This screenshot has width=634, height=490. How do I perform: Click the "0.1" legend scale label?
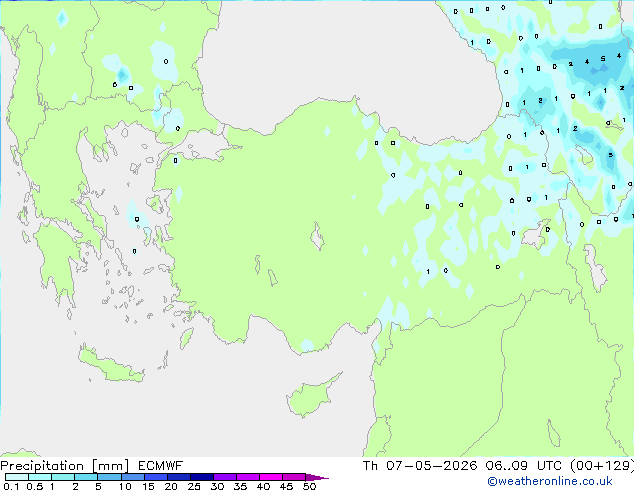(11, 486)
